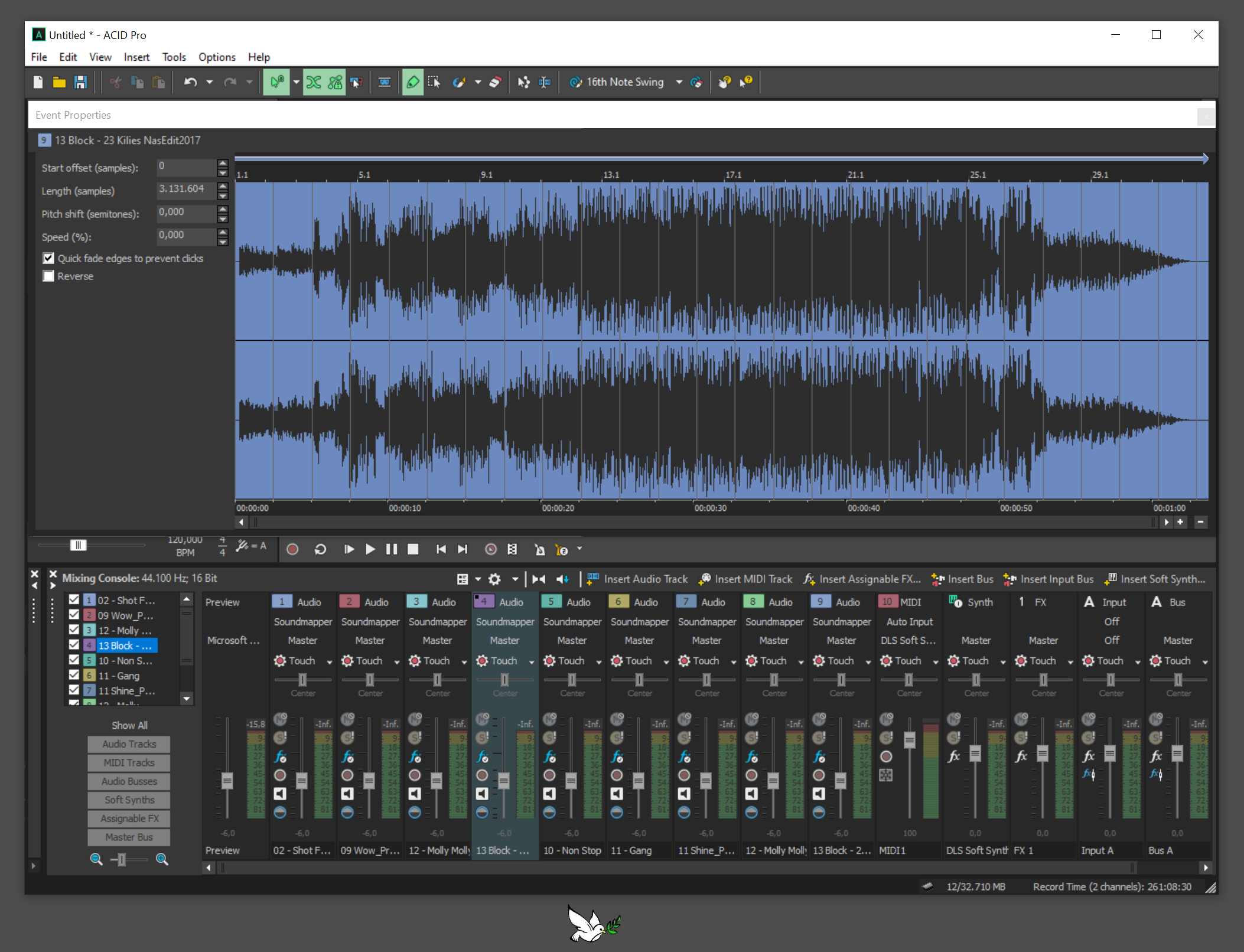Click Insert Assignable FX button

(x=862, y=579)
